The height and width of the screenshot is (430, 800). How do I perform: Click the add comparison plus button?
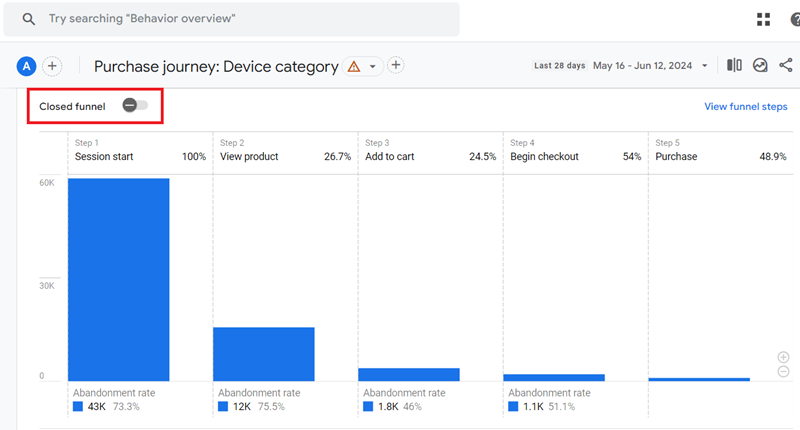click(x=52, y=66)
